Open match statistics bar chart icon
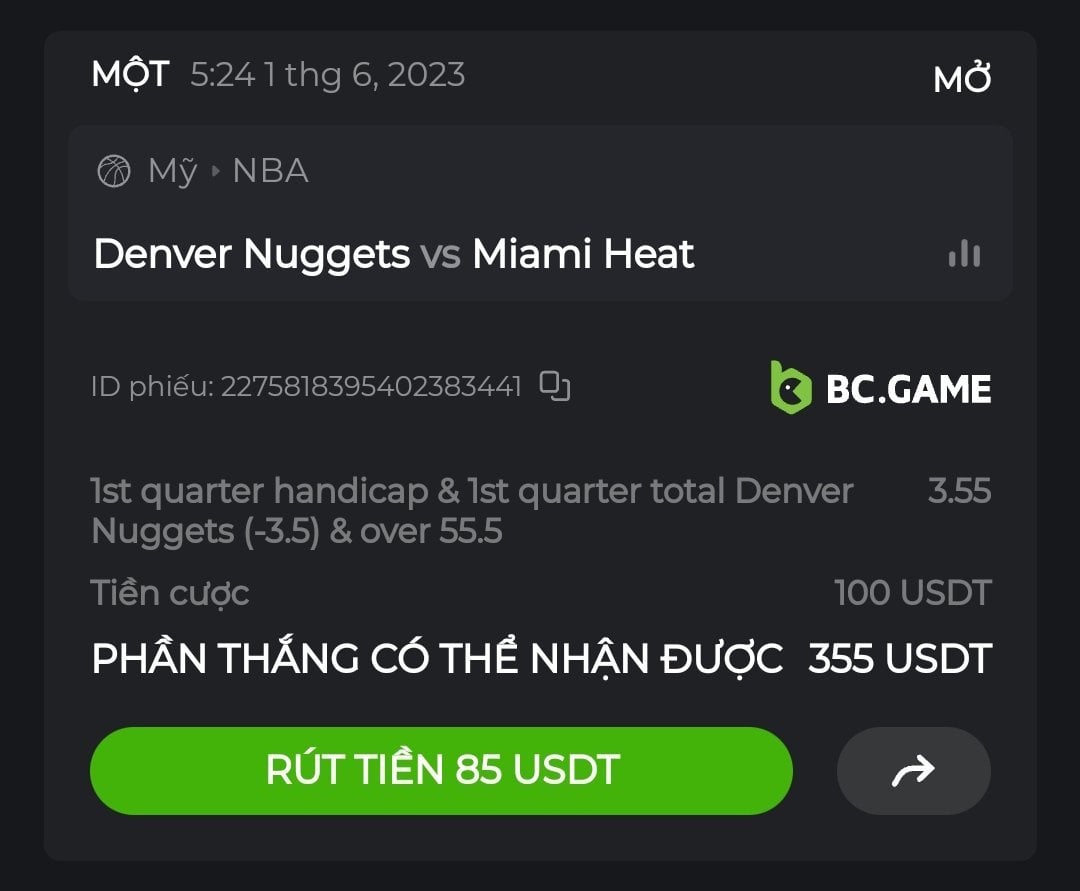The height and width of the screenshot is (891, 1080). point(964,253)
